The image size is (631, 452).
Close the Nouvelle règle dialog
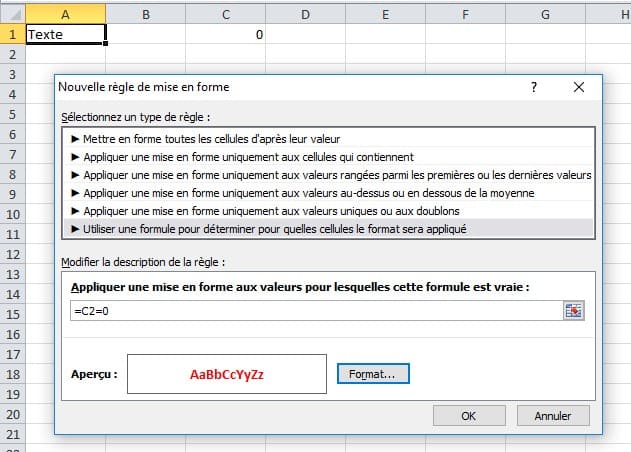[x=578, y=87]
